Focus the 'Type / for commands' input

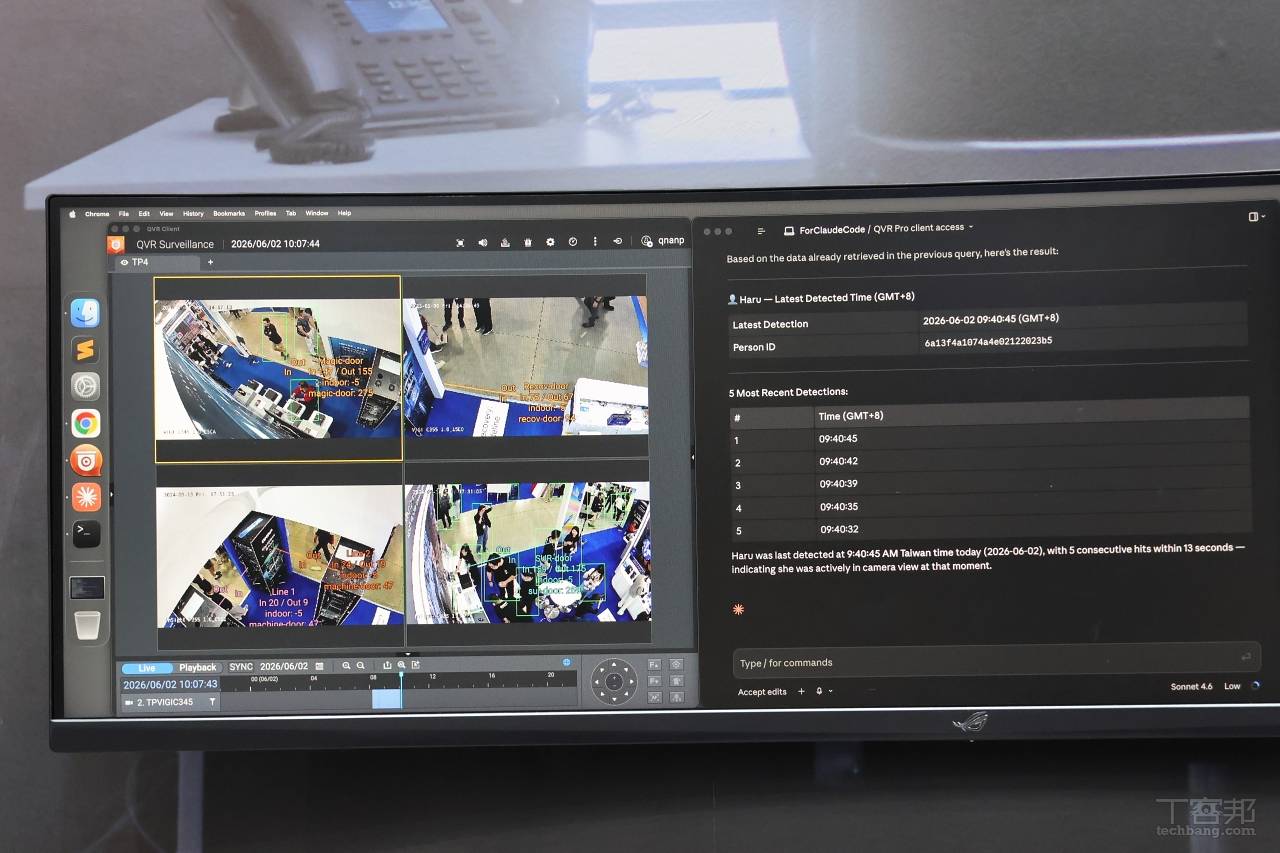996,661
